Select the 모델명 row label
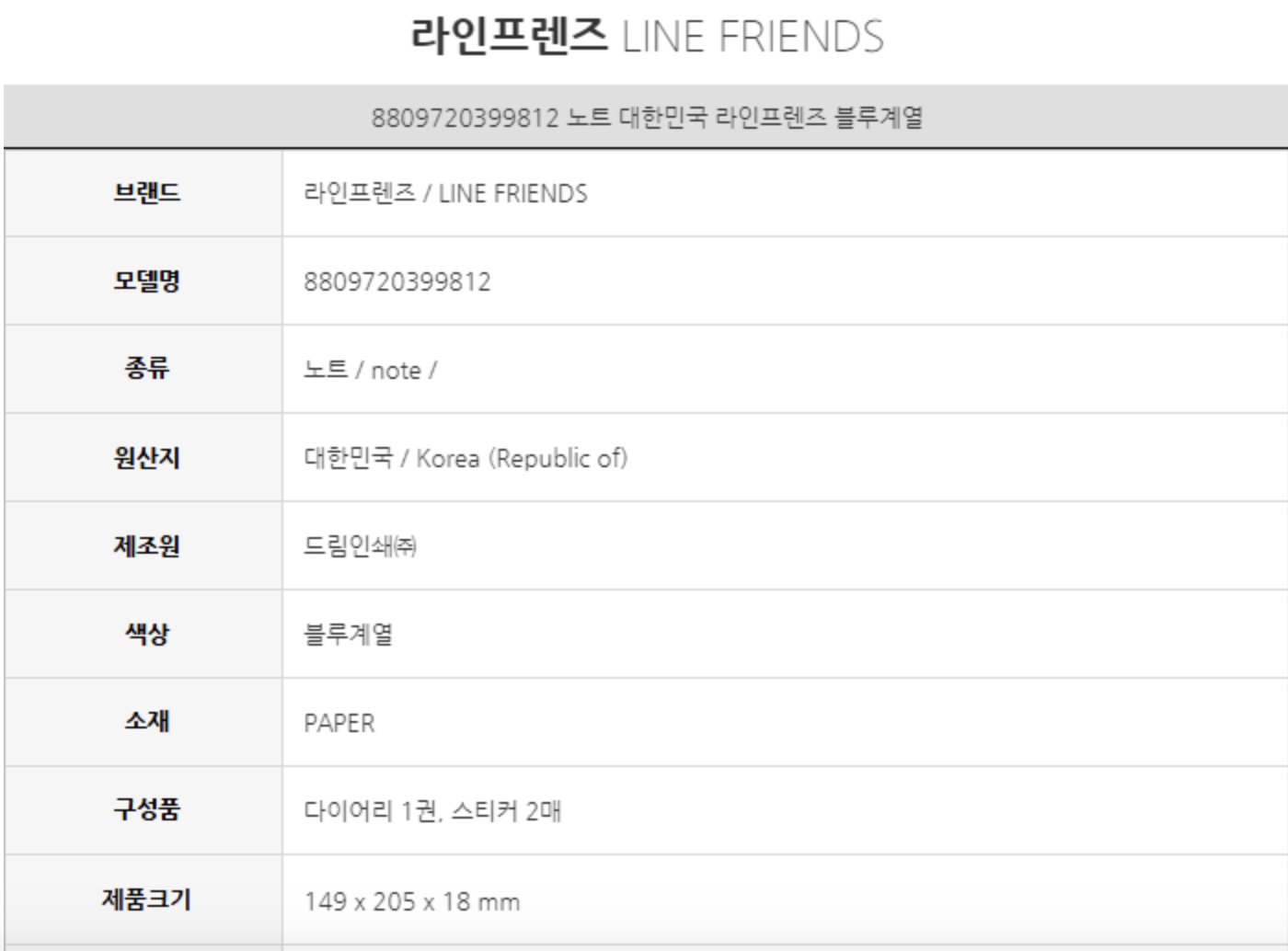1288x951 pixels. click(146, 281)
